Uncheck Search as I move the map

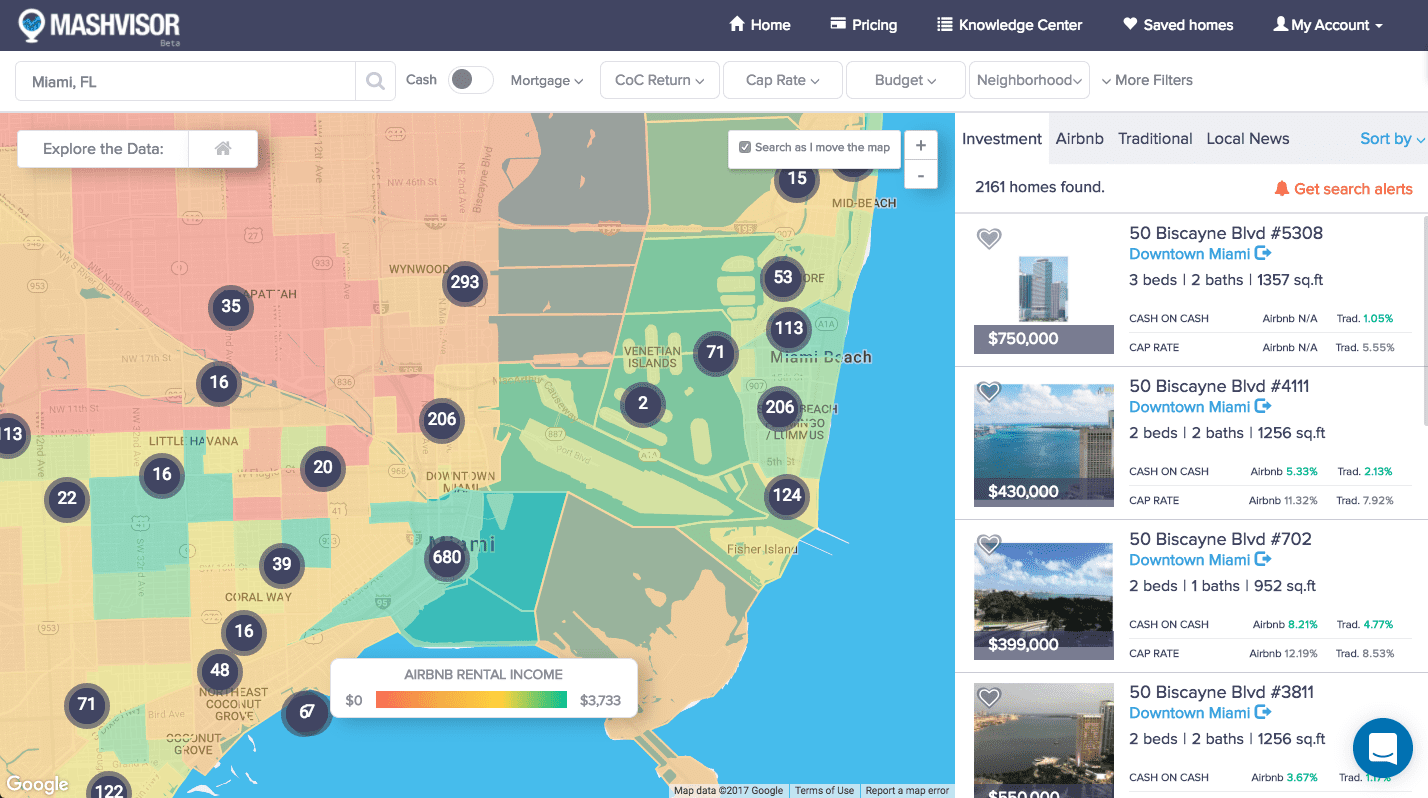(x=745, y=148)
